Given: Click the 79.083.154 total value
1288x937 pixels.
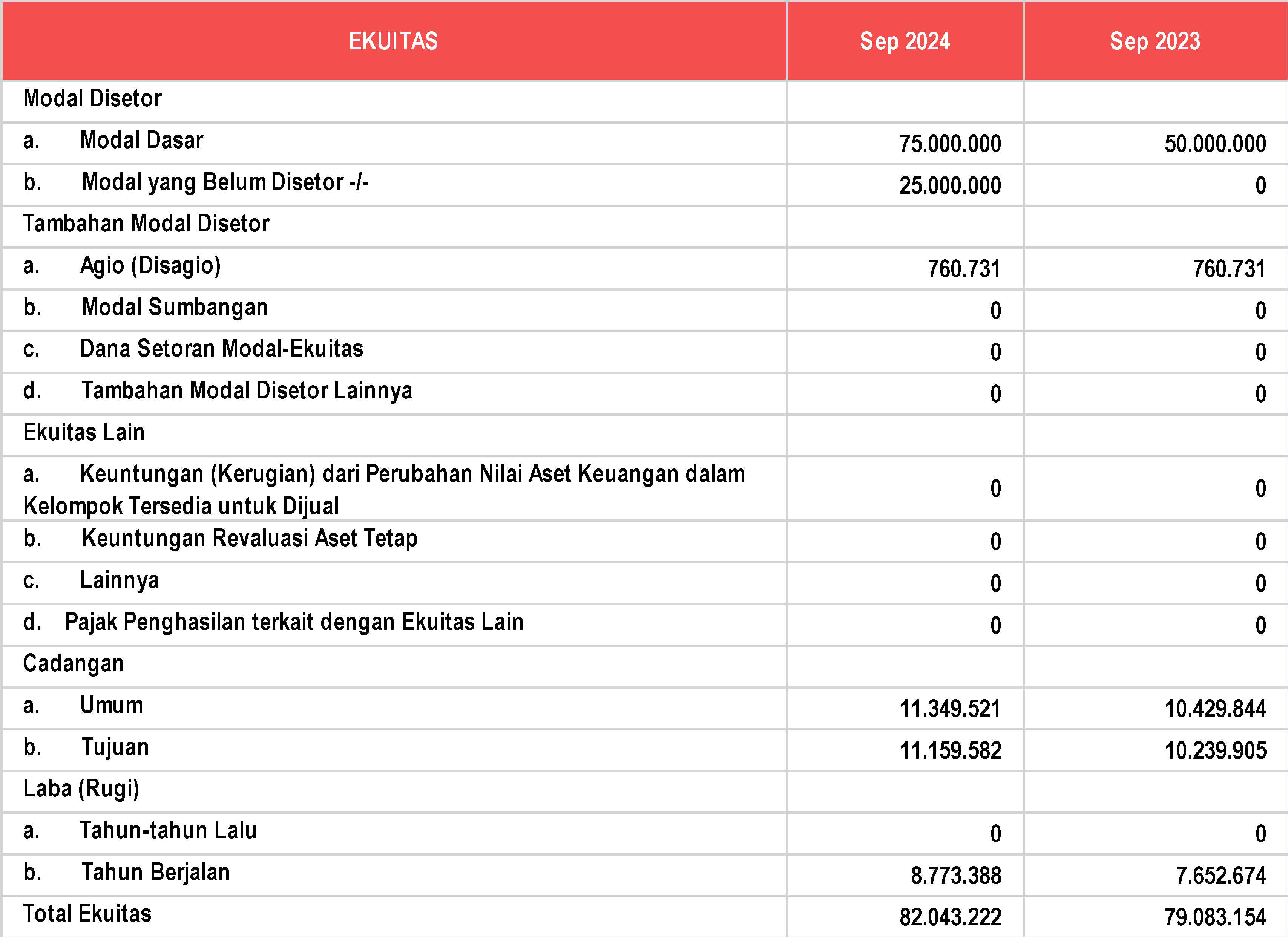Looking at the screenshot, I should coord(1215,918).
